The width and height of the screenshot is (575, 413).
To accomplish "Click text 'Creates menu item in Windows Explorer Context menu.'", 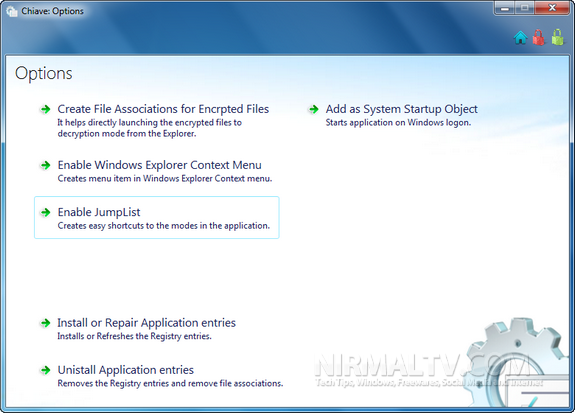I will coord(165,179).
